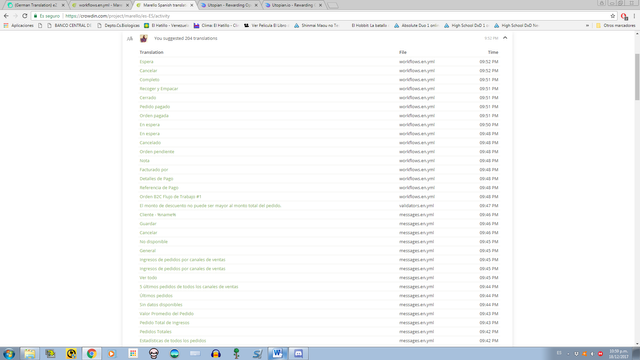640x360 pixels.
Task: Close the Marello Spanish translation tab
Action: pos(191,5)
